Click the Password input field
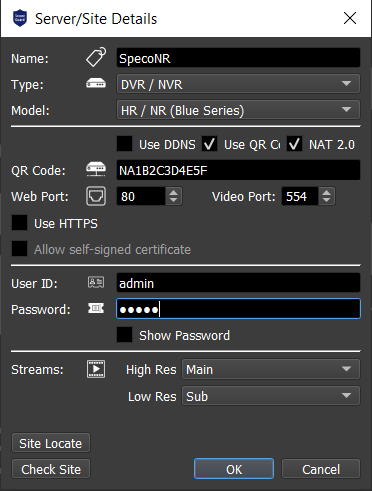 238,309
